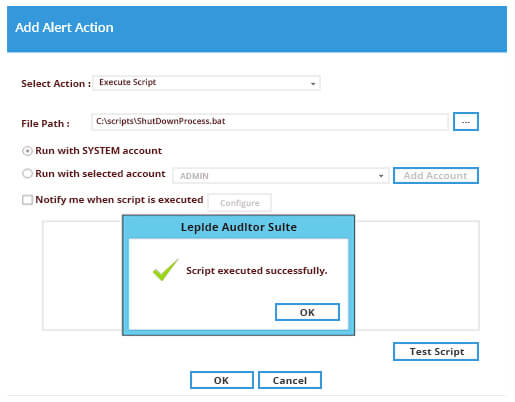515x402 pixels.
Task: Open the Select Action dropdown arrow
Action: pos(313,84)
